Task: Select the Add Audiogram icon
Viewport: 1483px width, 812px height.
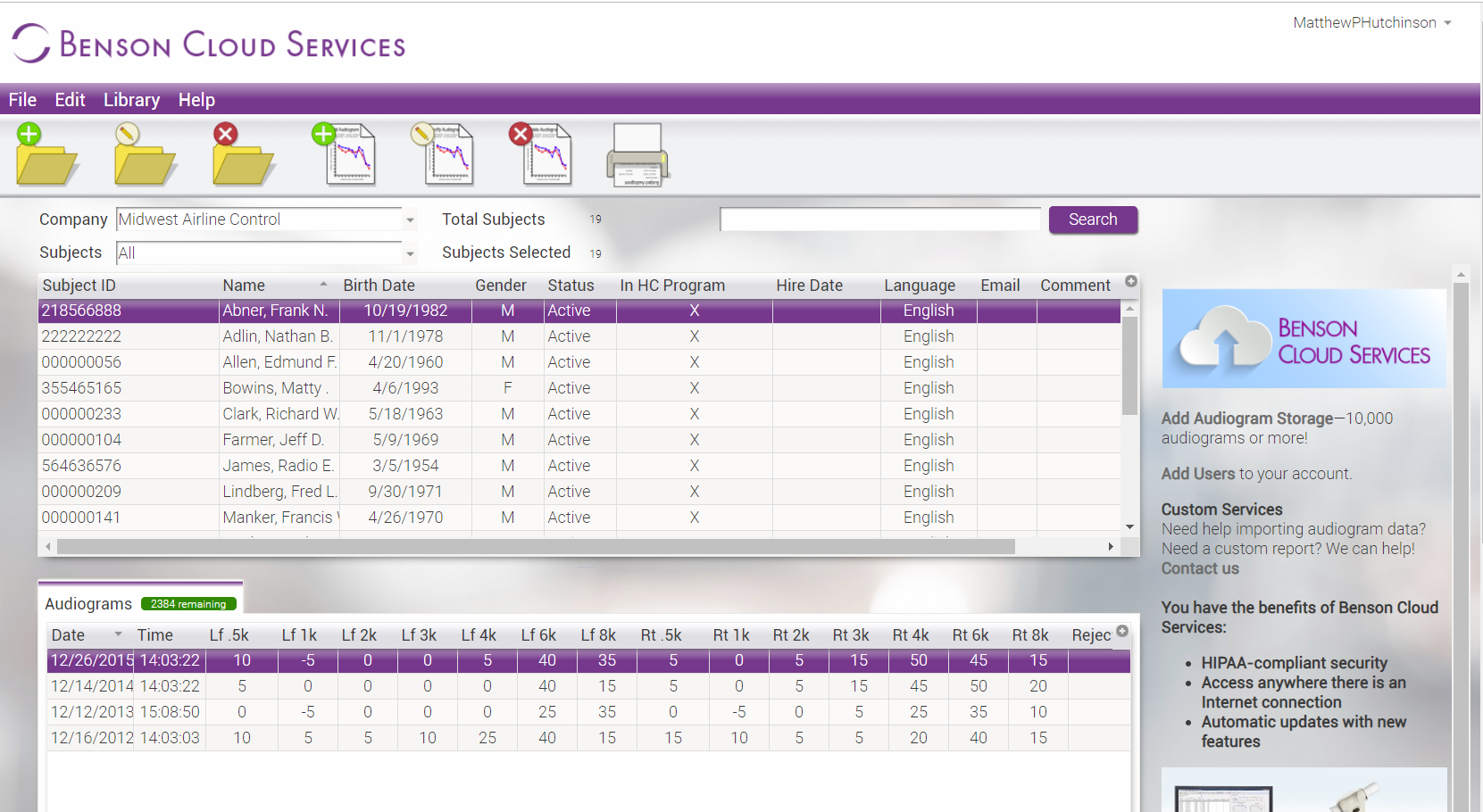Action: click(350, 153)
